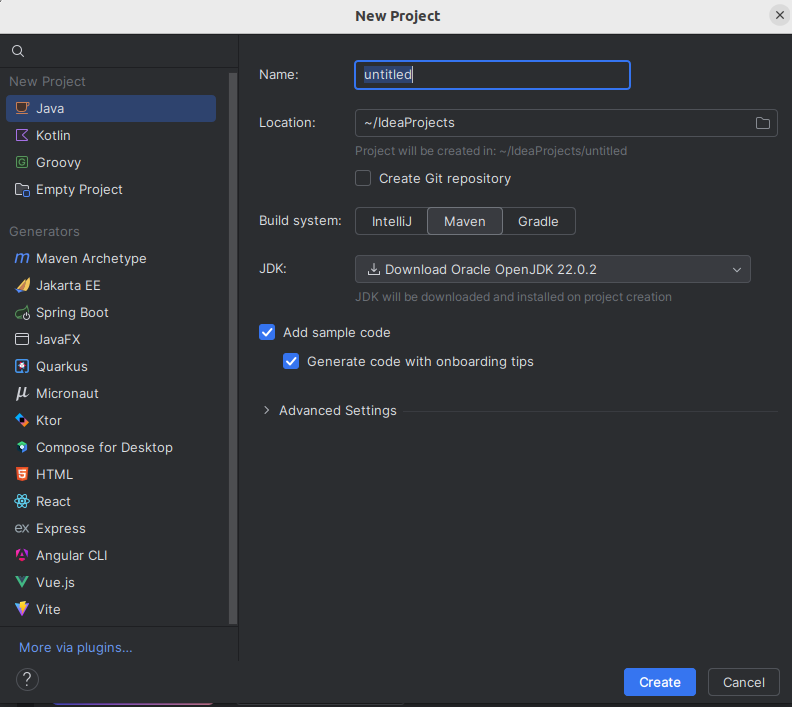Viewport: 792px width, 707px height.
Task: Click the JavaFX window icon
Action: 22,339
